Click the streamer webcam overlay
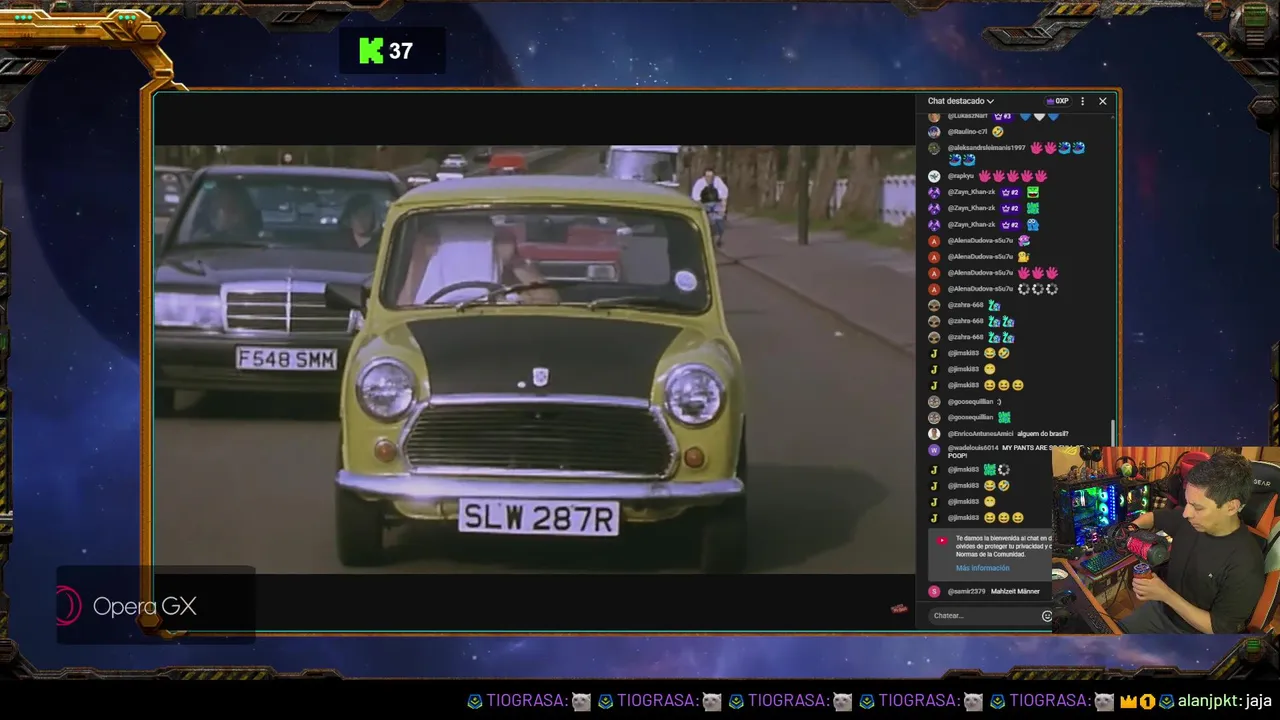 point(1165,540)
